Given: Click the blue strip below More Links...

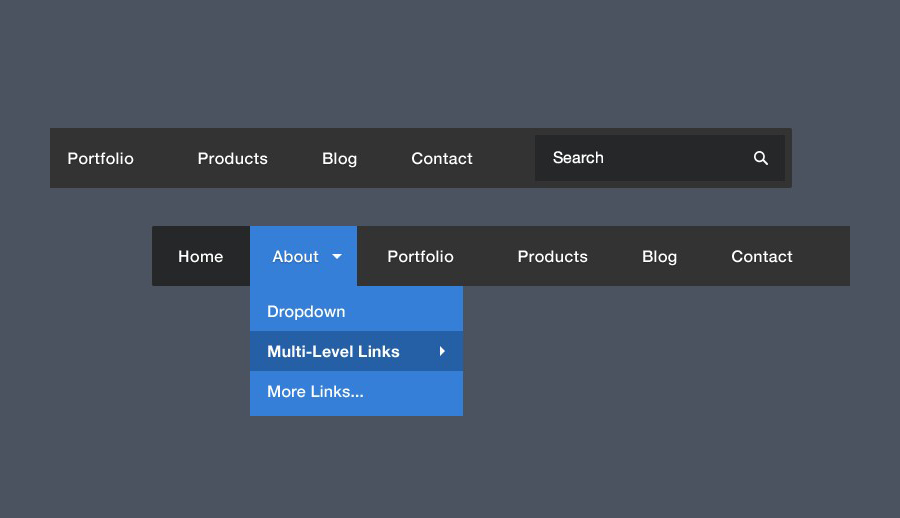Looking at the screenshot, I should [x=356, y=410].
